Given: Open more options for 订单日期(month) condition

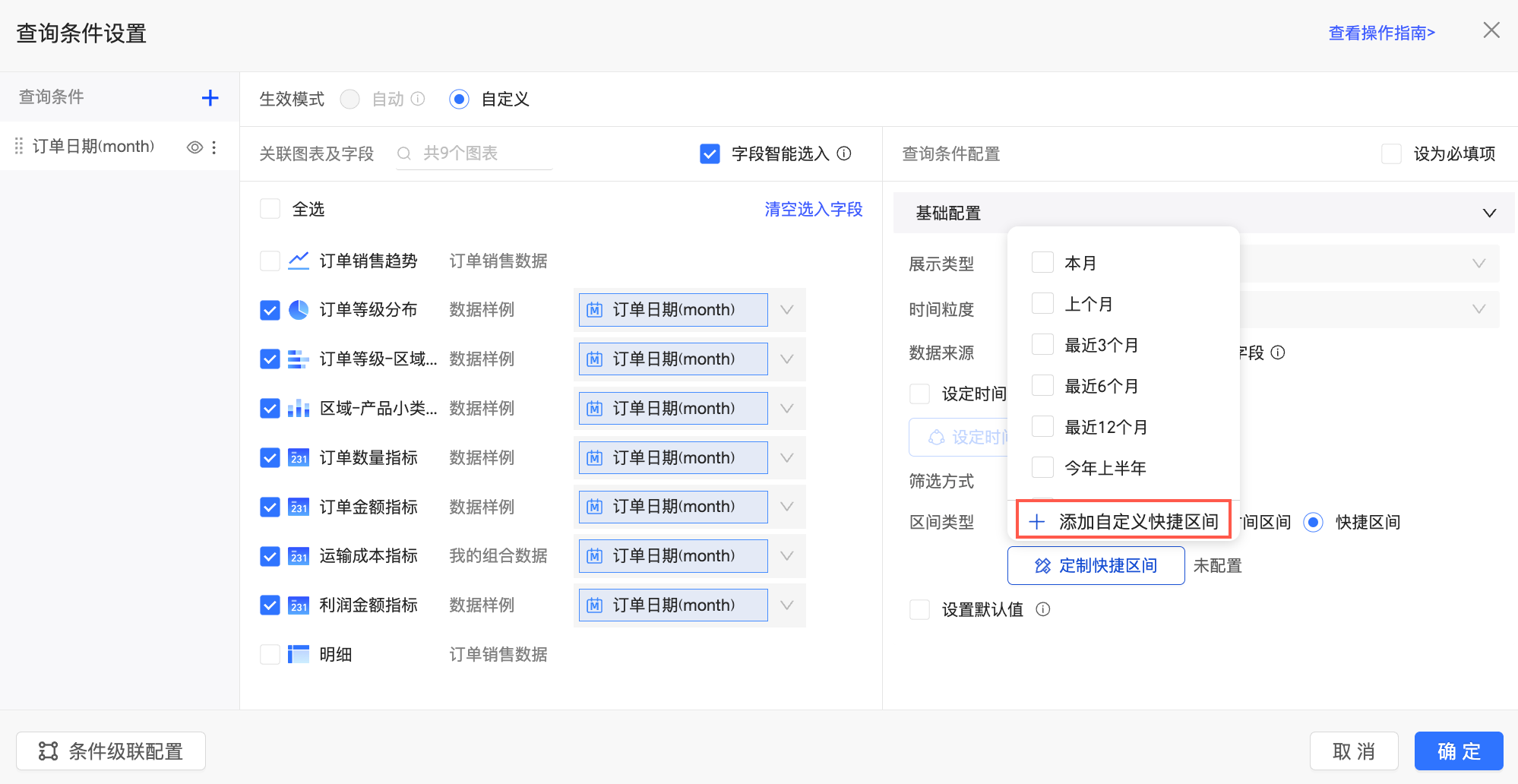Looking at the screenshot, I should [214, 147].
